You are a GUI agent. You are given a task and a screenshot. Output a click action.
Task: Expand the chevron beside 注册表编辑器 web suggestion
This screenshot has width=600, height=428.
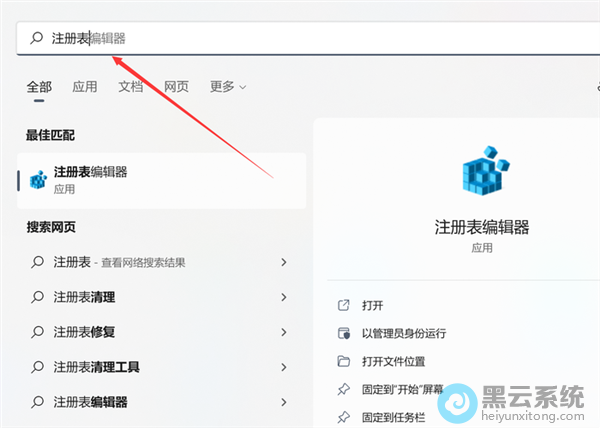click(x=284, y=402)
